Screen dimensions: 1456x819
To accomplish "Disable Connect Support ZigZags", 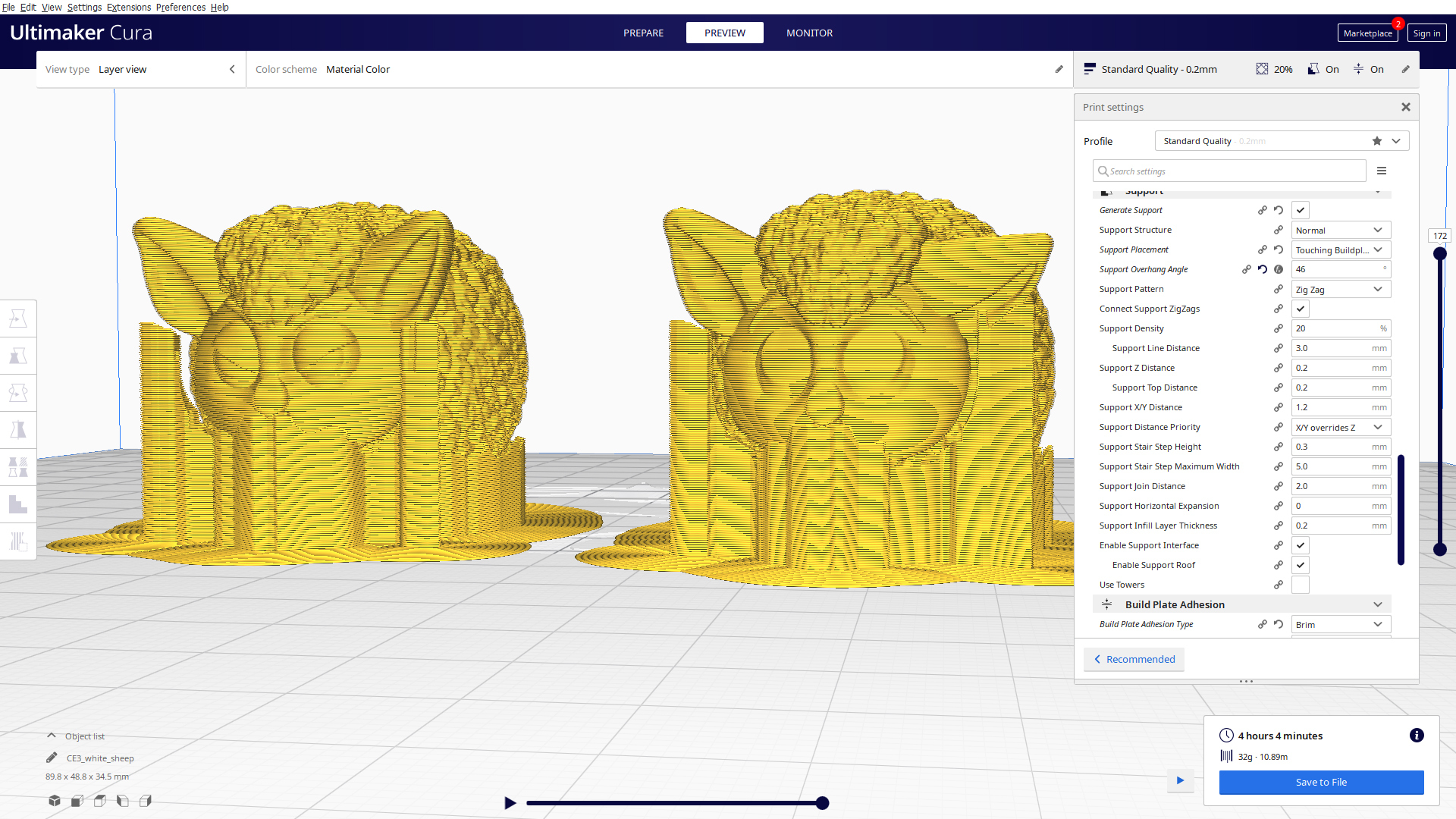I will click(1301, 309).
